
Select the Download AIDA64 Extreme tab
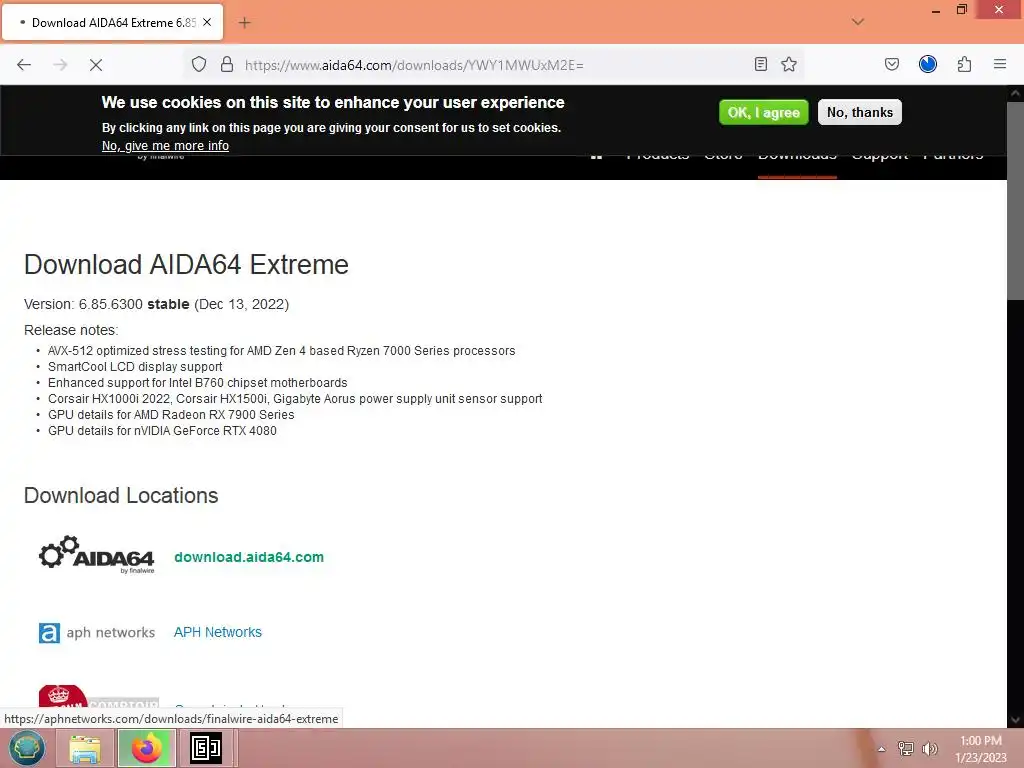pos(112,22)
